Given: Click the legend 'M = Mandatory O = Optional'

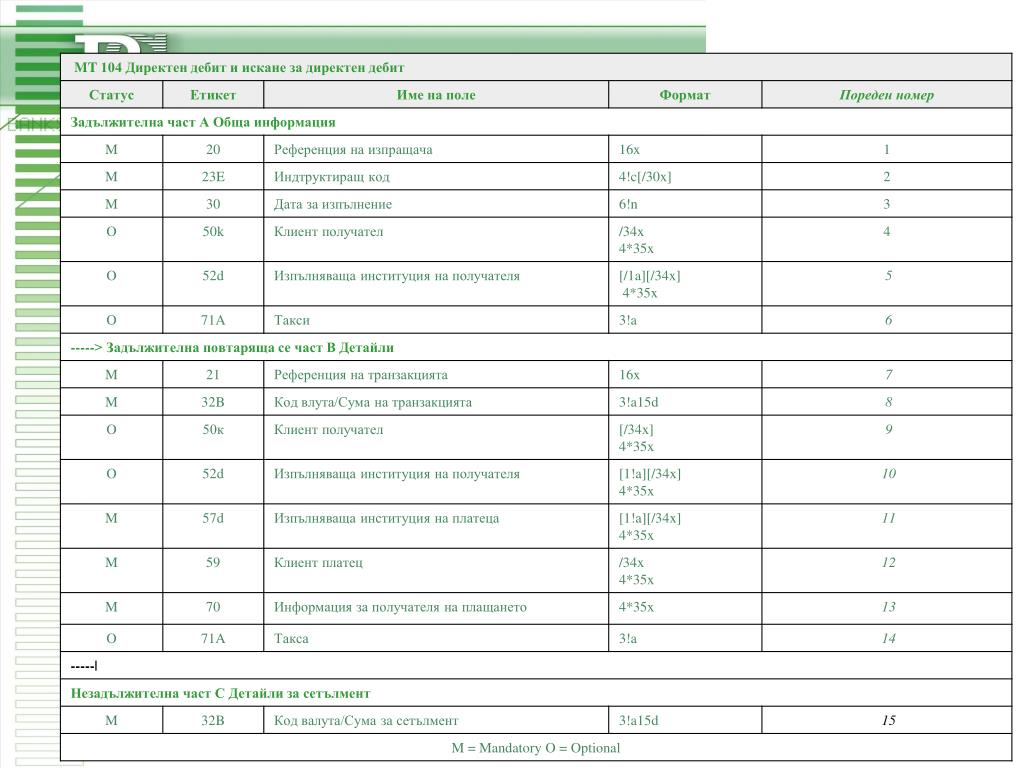Looking at the screenshot, I should coord(536,748).
